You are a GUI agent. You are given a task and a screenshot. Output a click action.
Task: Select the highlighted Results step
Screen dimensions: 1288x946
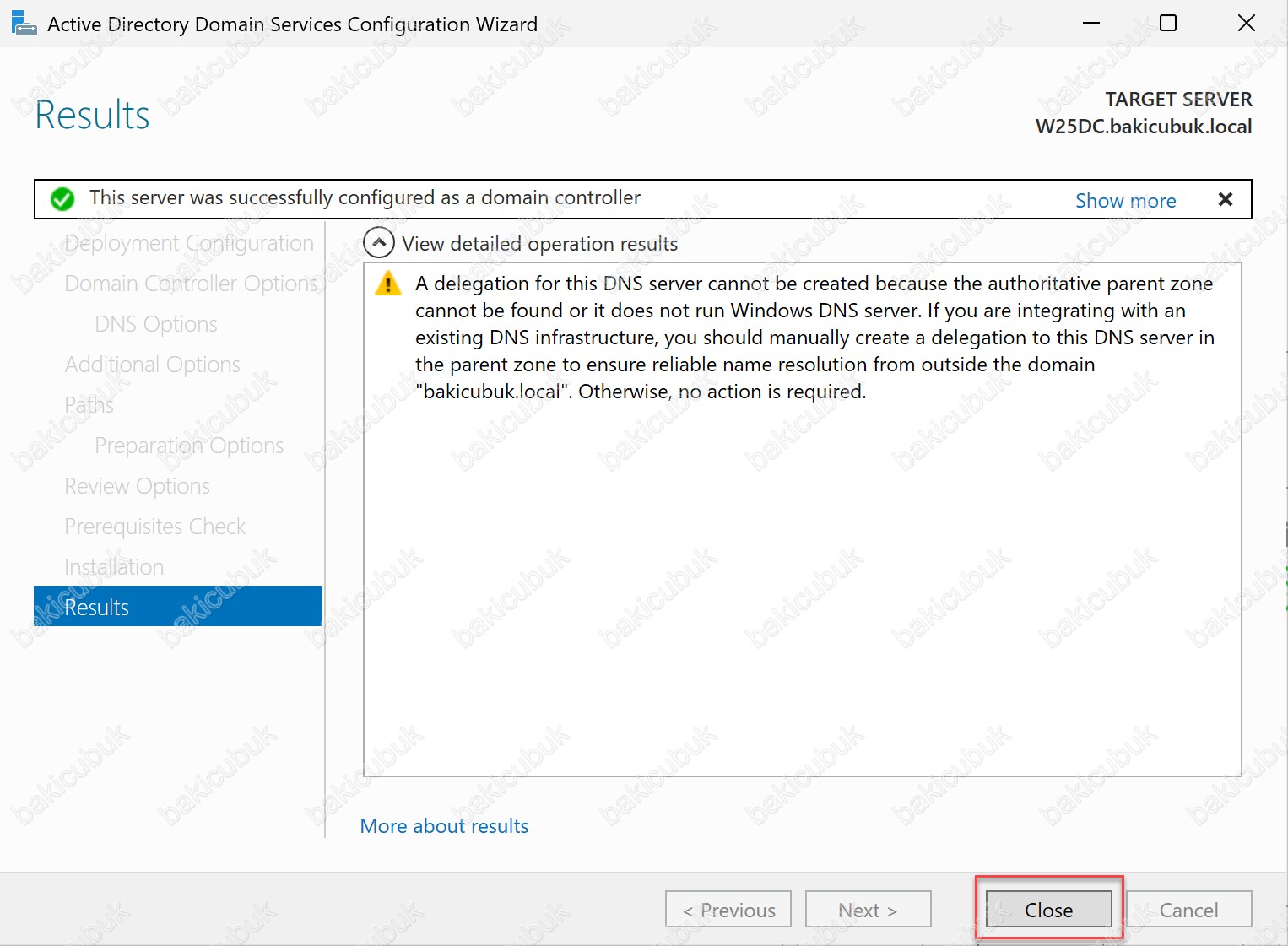pyautogui.click(x=178, y=606)
